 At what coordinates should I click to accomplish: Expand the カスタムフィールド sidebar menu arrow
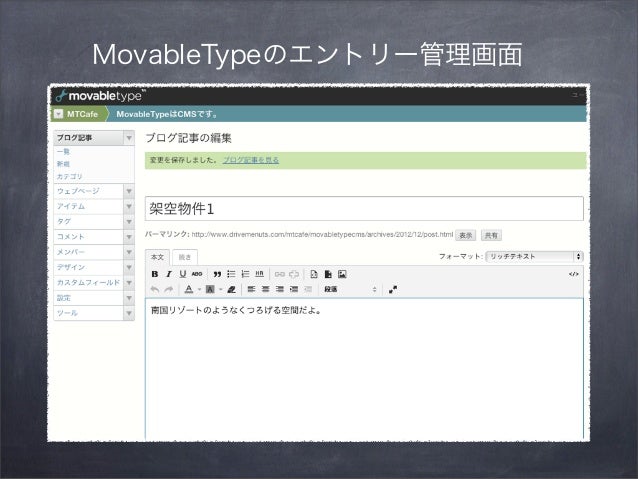(x=129, y=283)
